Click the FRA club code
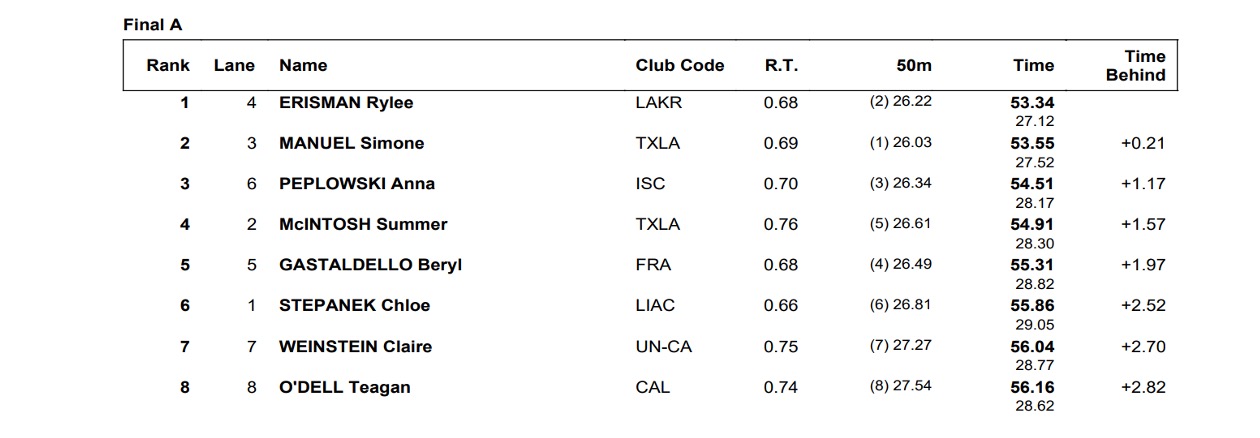This screenshot has height=438, width=1260. [653, 265]
